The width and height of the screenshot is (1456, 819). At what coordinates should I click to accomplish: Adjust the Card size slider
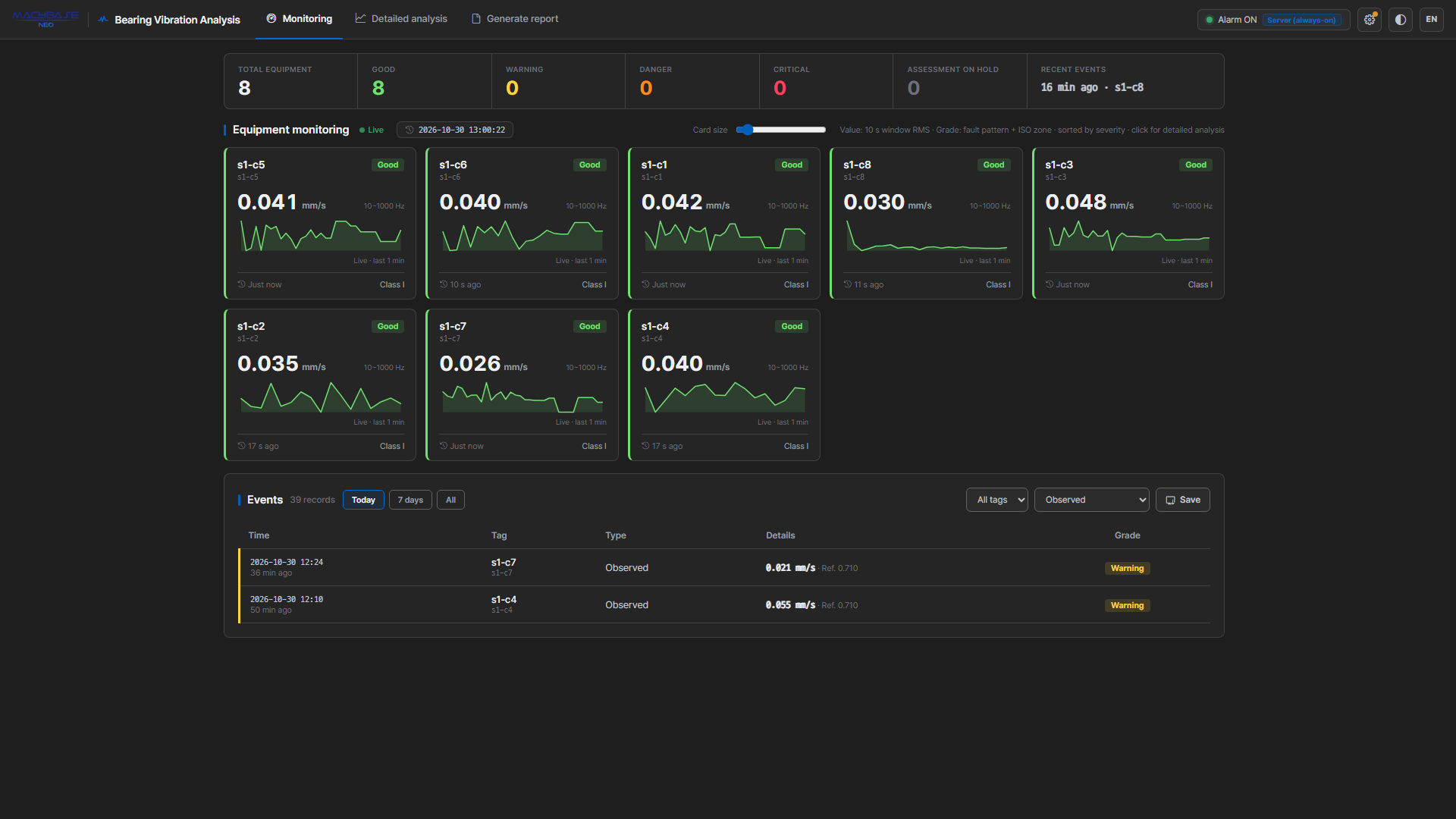click(x=780, y=130)
